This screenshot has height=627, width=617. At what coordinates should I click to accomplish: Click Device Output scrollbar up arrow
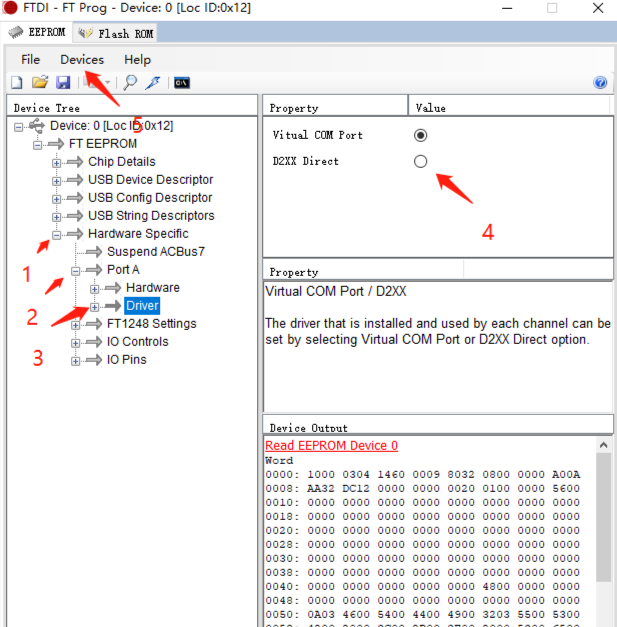[603, 445]
